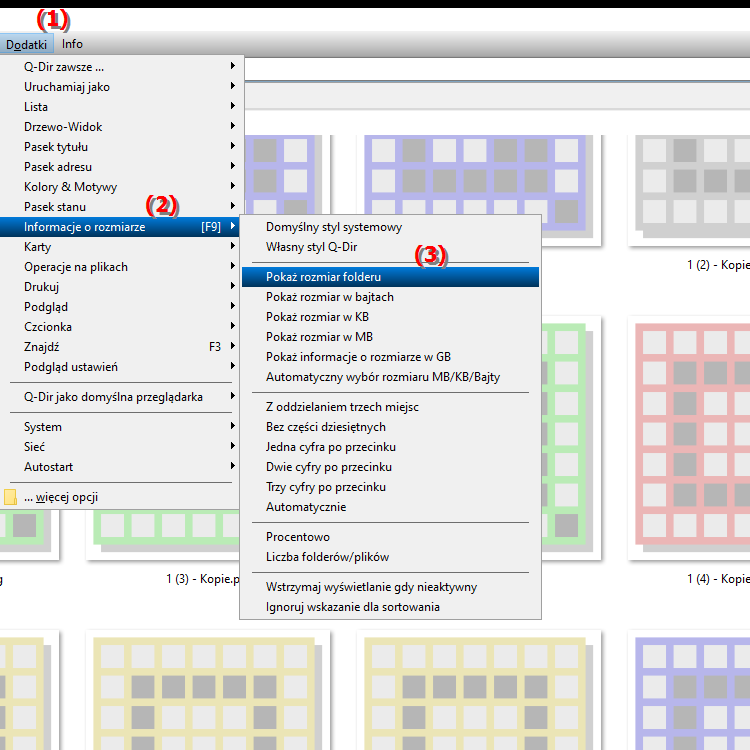The width and height of the screenshot is (750, 750).
Task: Toggle Wstrzymaj wyświetlanie gdy nieaktywny
Action: (x=390, y=587)
